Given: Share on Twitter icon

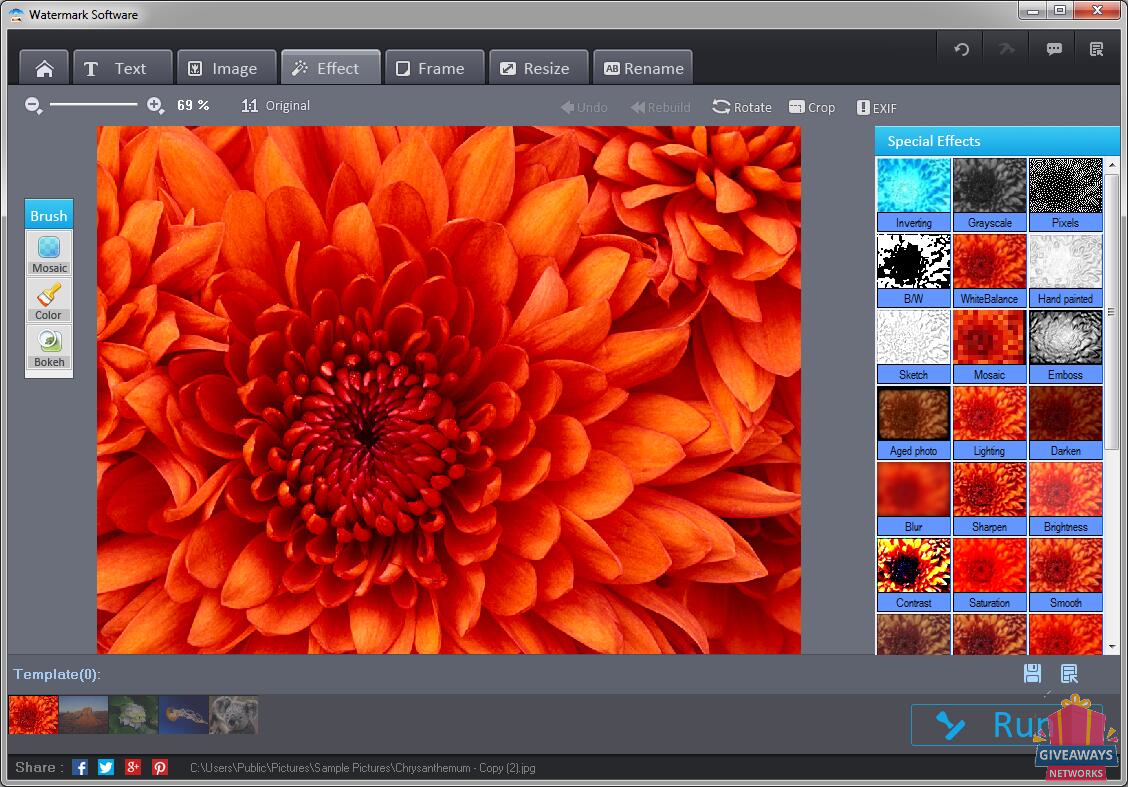Looking at the screenshot, I should (106, 768).
